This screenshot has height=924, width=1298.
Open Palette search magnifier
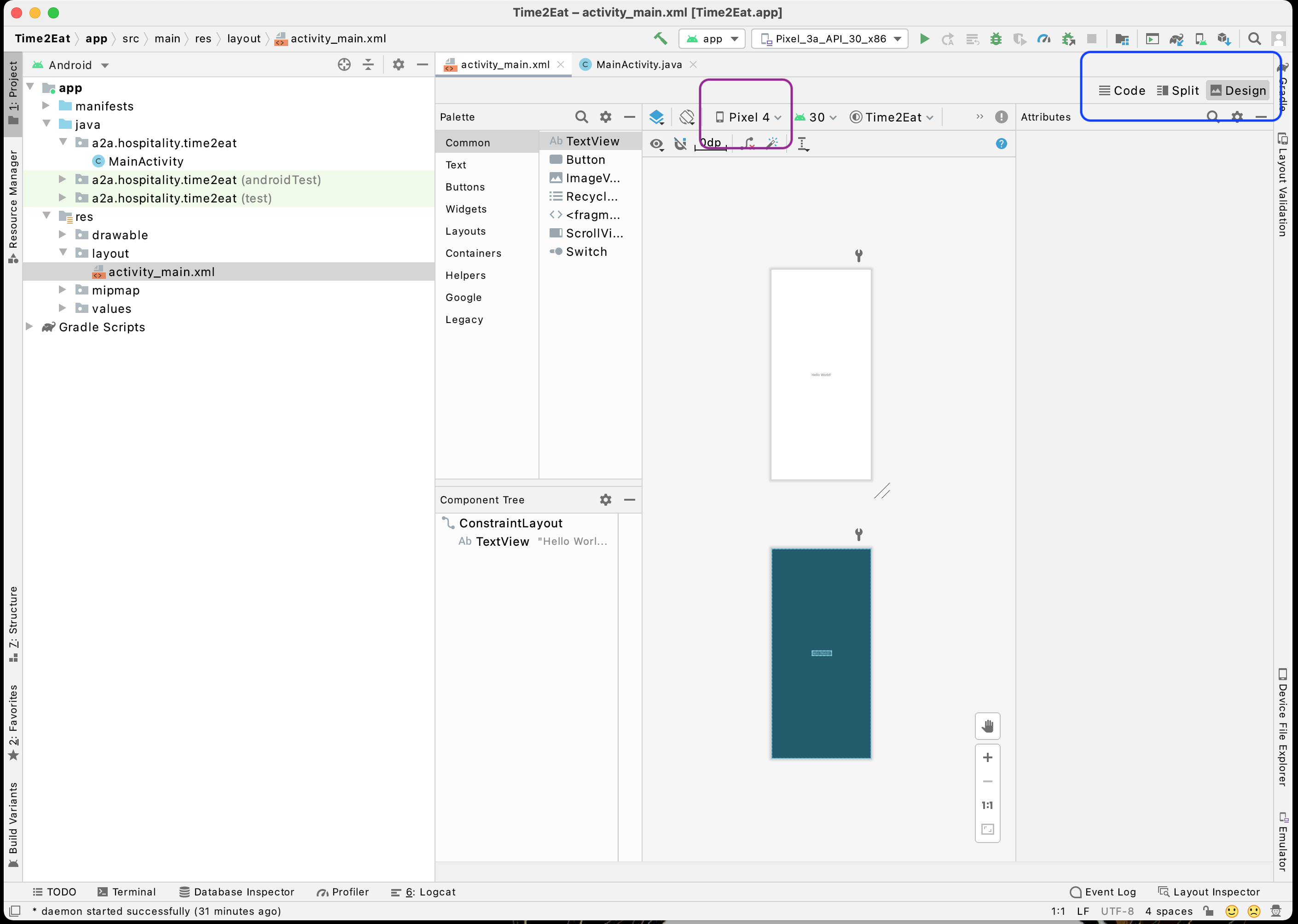click(581, 117)
